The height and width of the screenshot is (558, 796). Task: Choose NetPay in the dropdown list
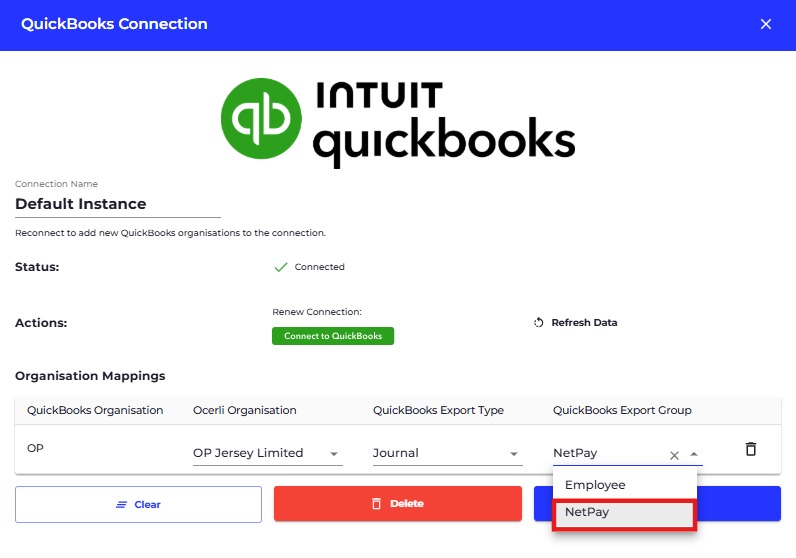click(x=624, y=512)
